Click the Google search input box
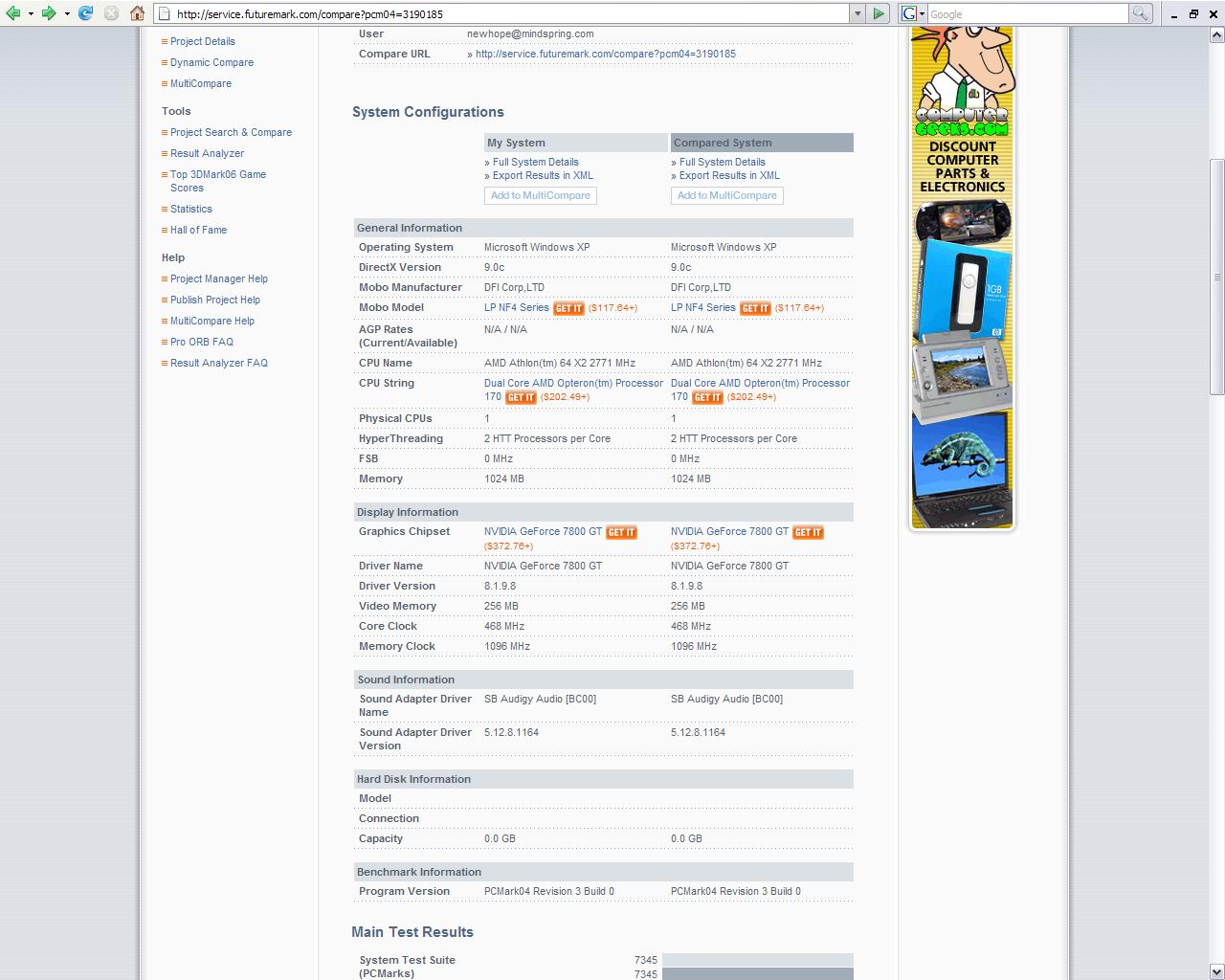1225x980 pixels. pos(1028,13)
